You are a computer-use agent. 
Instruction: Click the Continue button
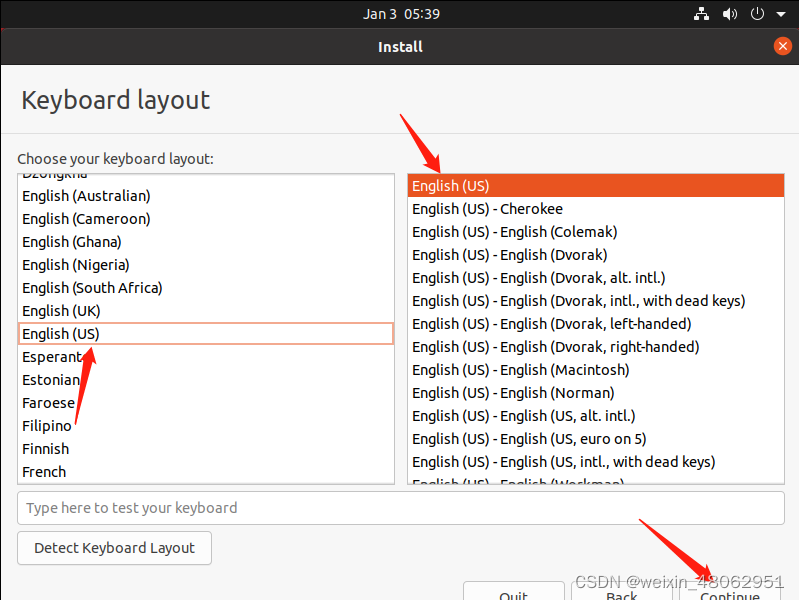pos(729,592)
